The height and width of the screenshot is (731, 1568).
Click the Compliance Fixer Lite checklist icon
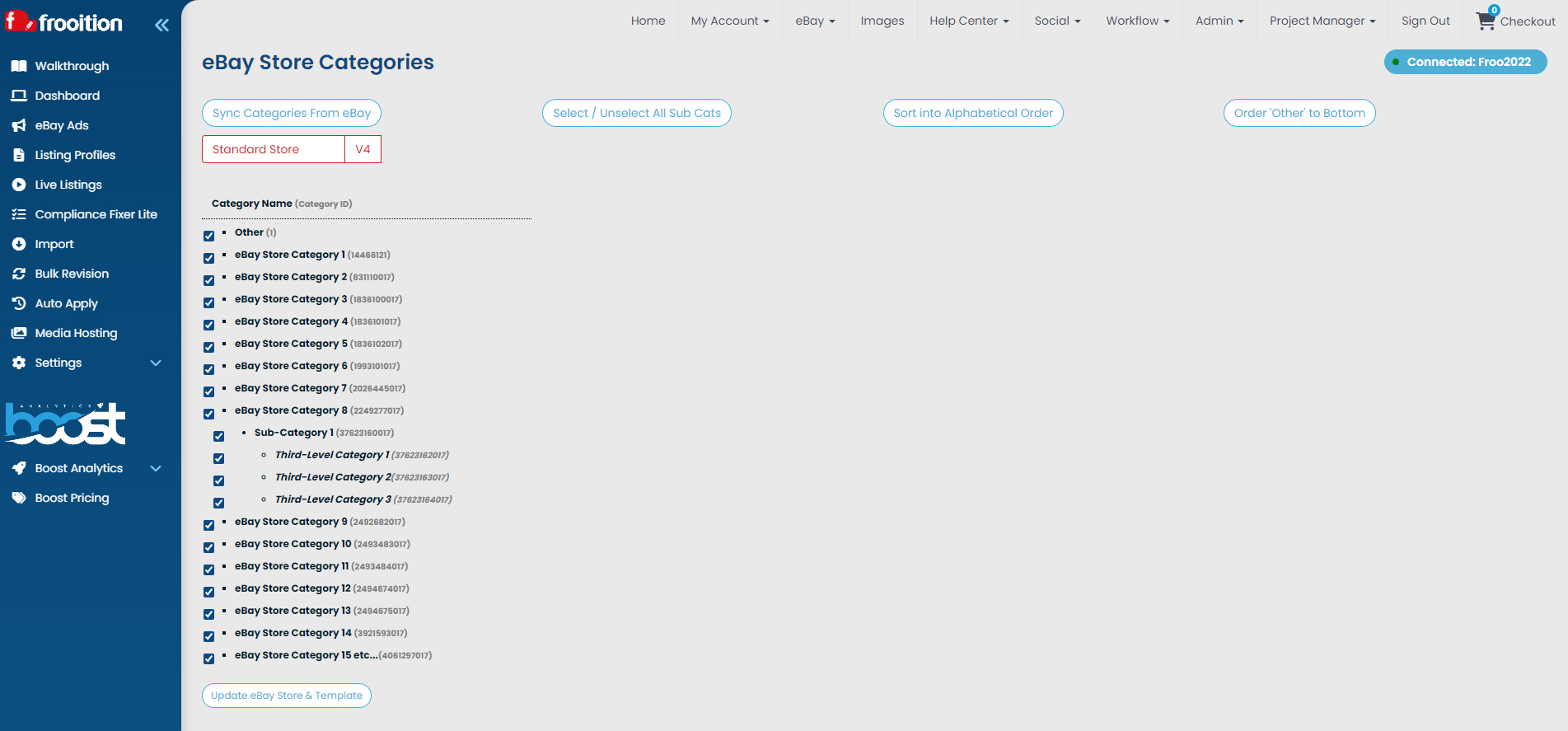click(19, 214)
